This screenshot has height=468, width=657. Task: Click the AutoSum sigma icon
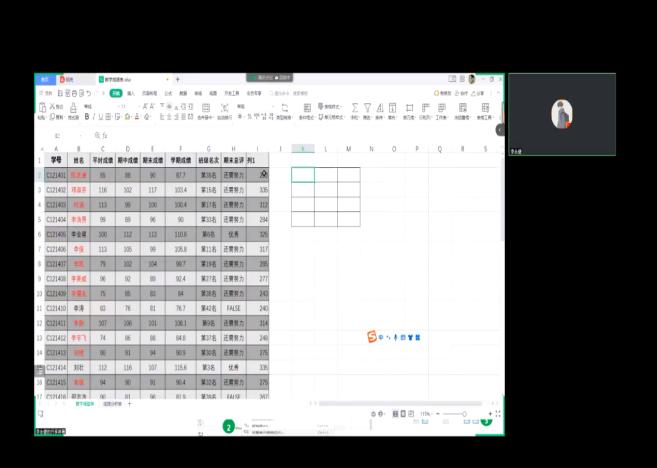(x=355, y=106)
